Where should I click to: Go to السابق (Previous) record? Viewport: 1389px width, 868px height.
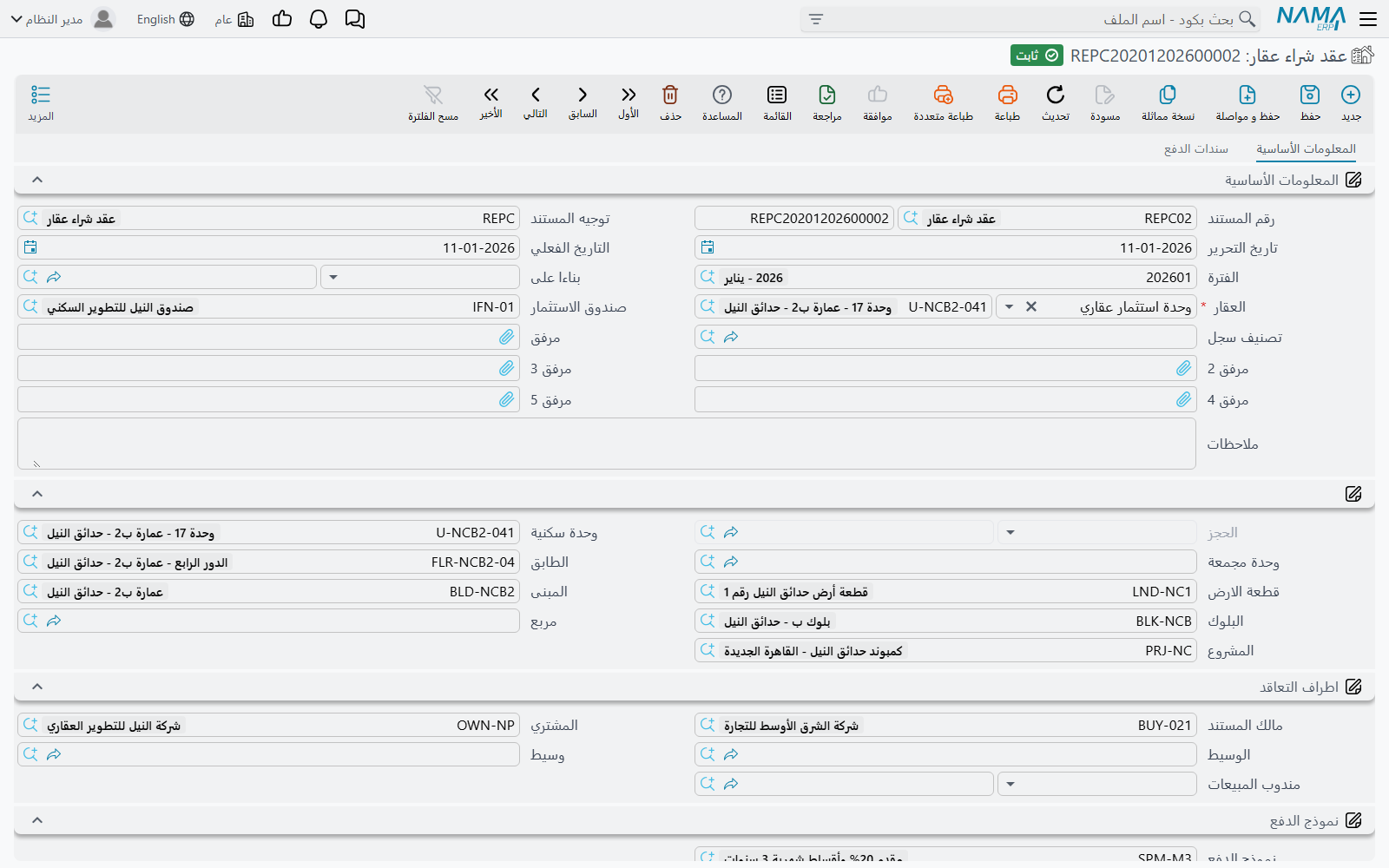coord(583,95)
